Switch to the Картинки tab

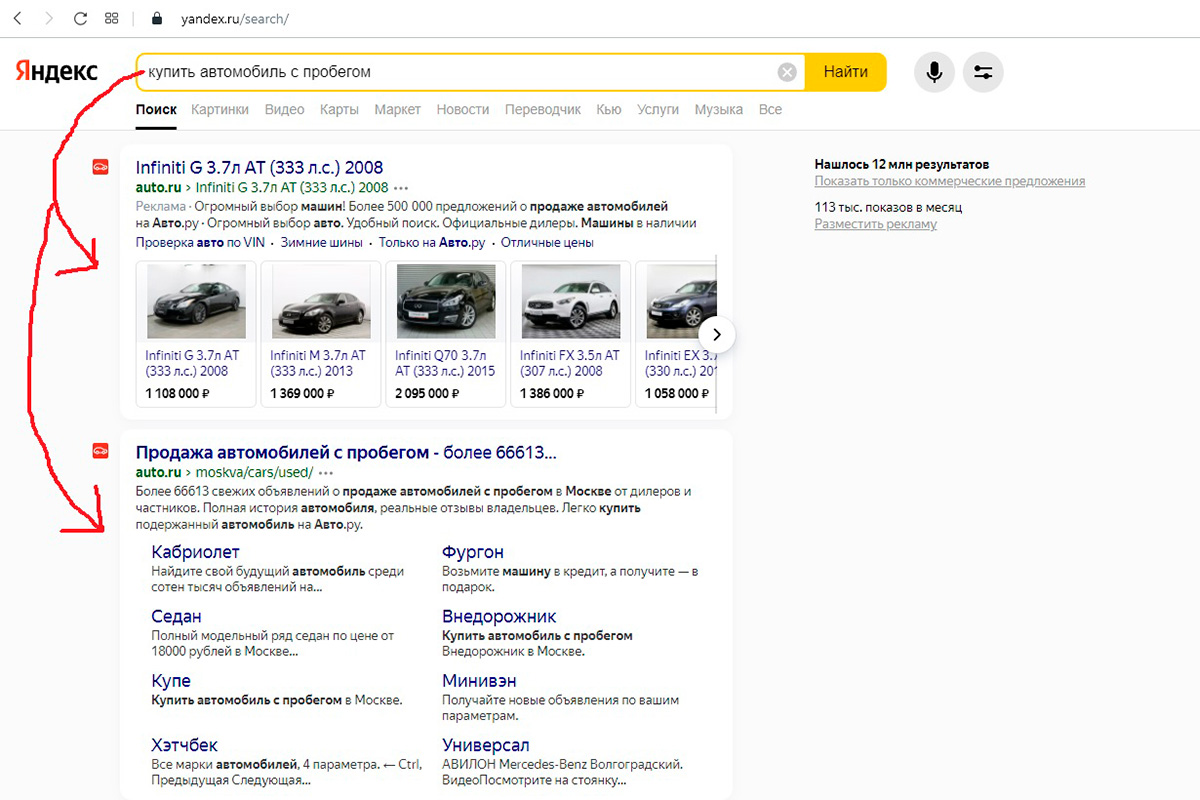[220, 109]
